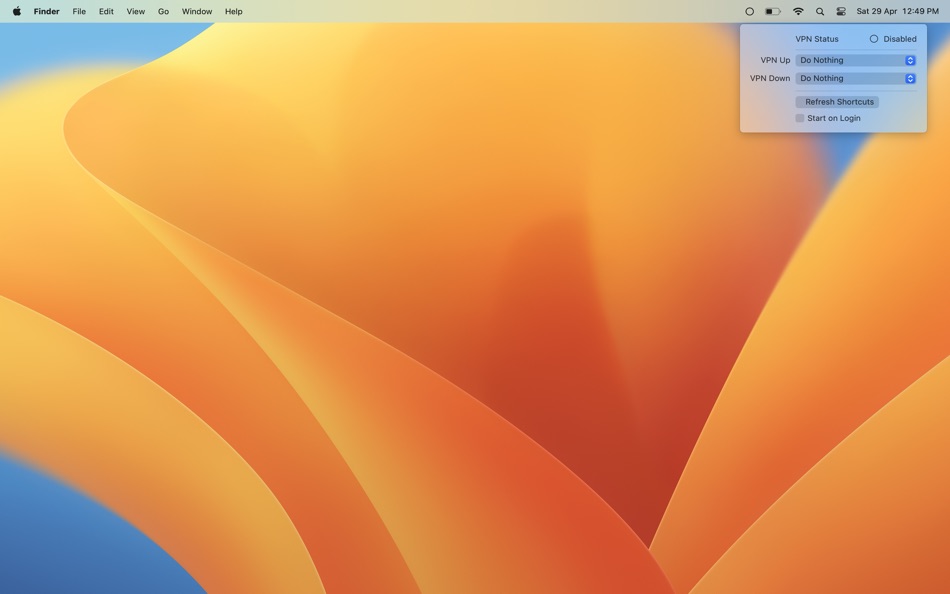Open the battery status icon
Screen dimensions: 950x594
(x=772, y=11)
